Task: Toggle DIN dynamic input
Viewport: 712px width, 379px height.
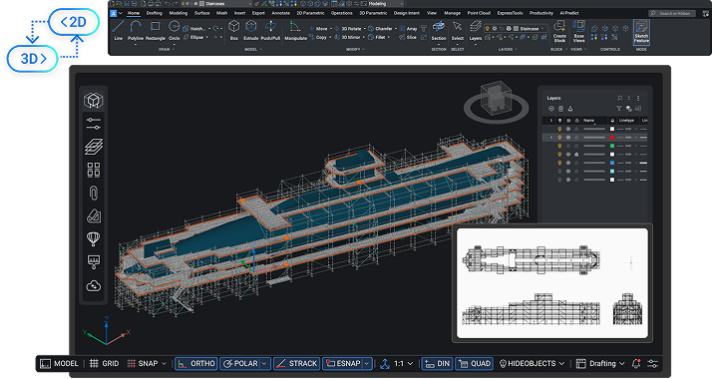Action: (437, 364)
